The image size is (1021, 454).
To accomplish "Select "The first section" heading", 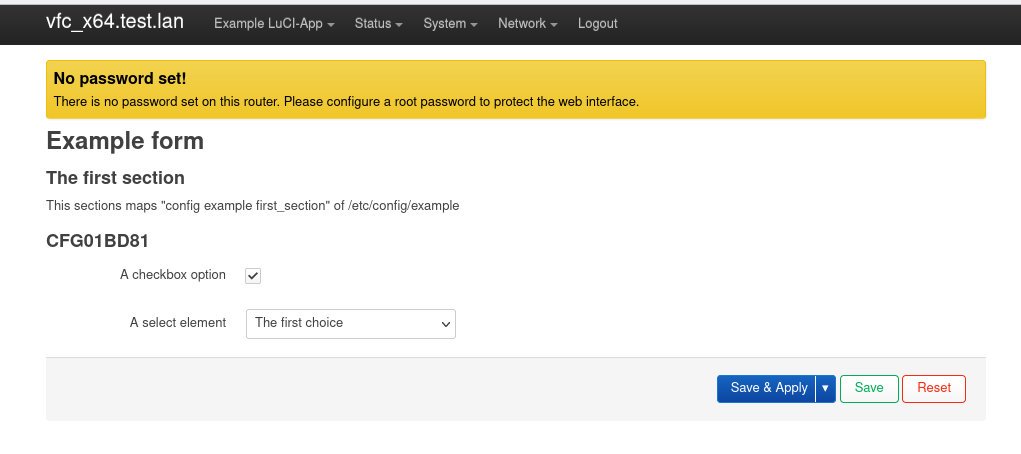I will coord(115,178).
